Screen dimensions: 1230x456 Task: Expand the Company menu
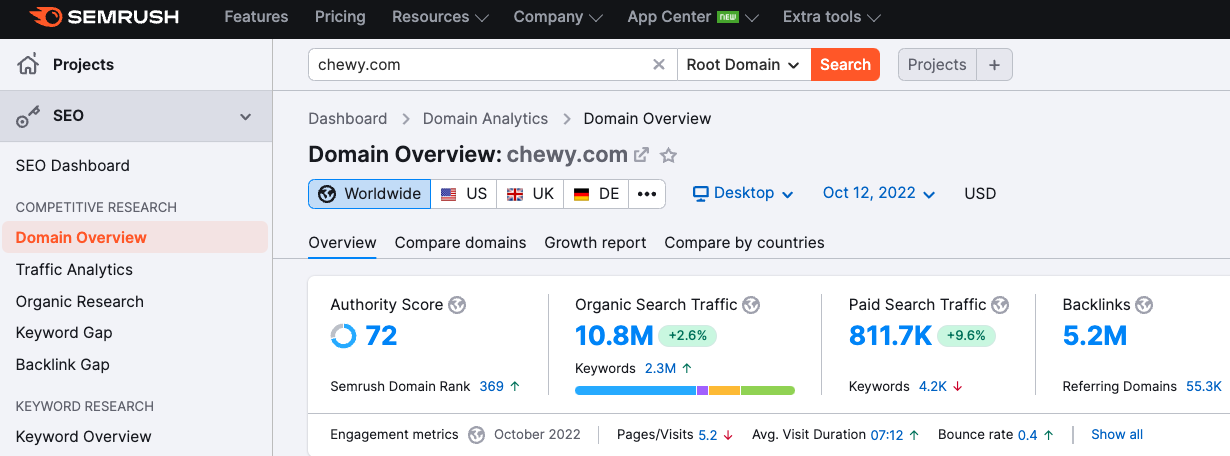click(558, 17)
